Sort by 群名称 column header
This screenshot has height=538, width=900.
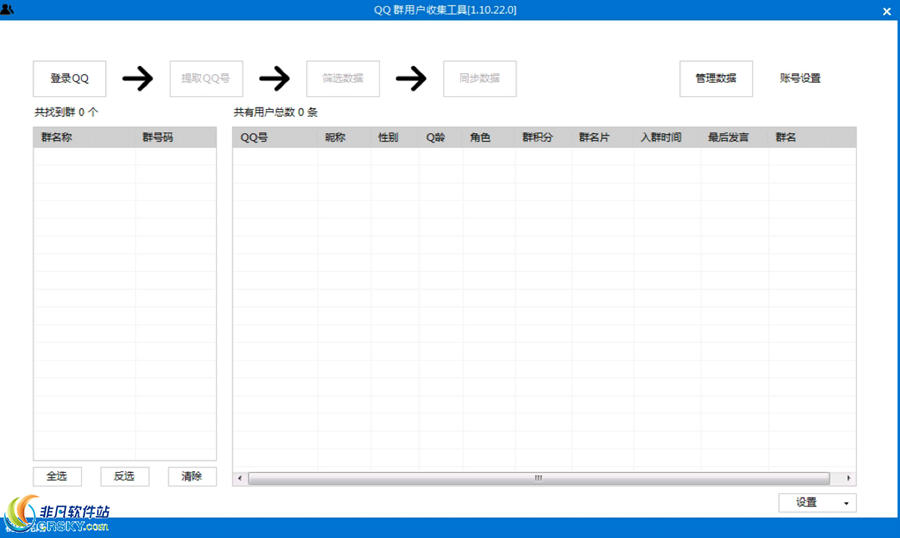tap(84, 138)
